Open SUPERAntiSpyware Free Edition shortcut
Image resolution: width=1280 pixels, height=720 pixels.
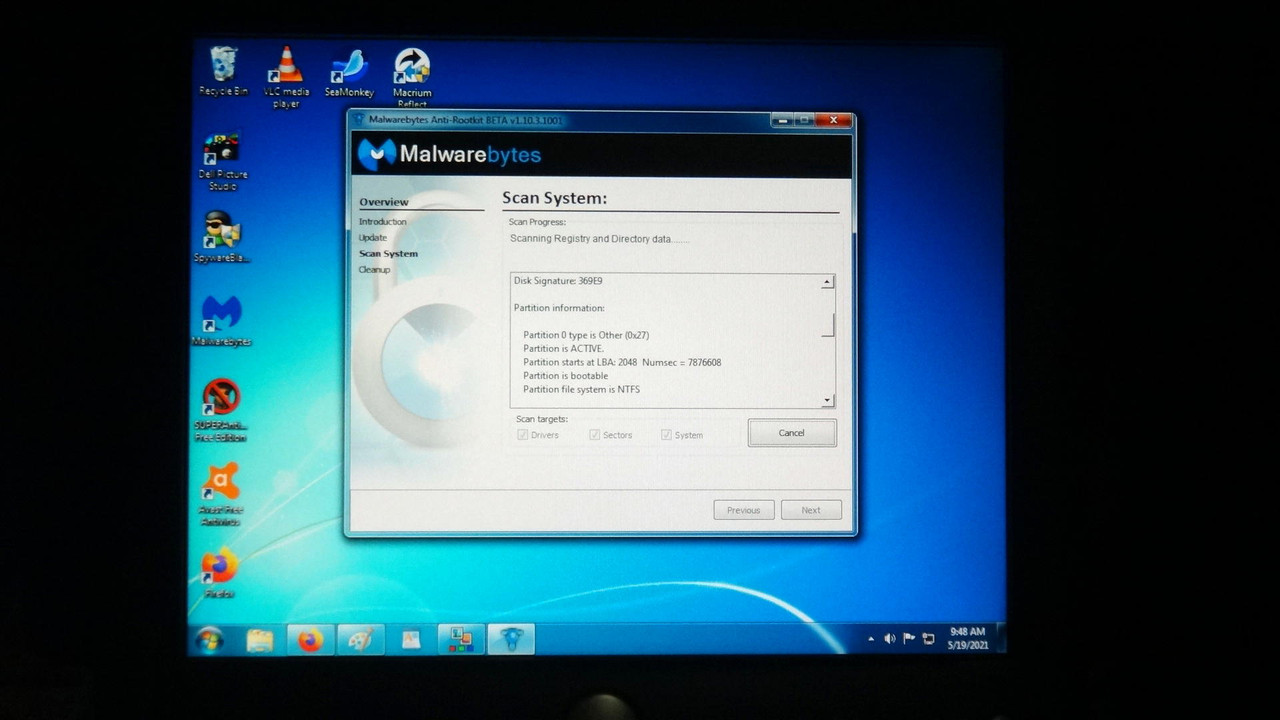coord(221,410)
